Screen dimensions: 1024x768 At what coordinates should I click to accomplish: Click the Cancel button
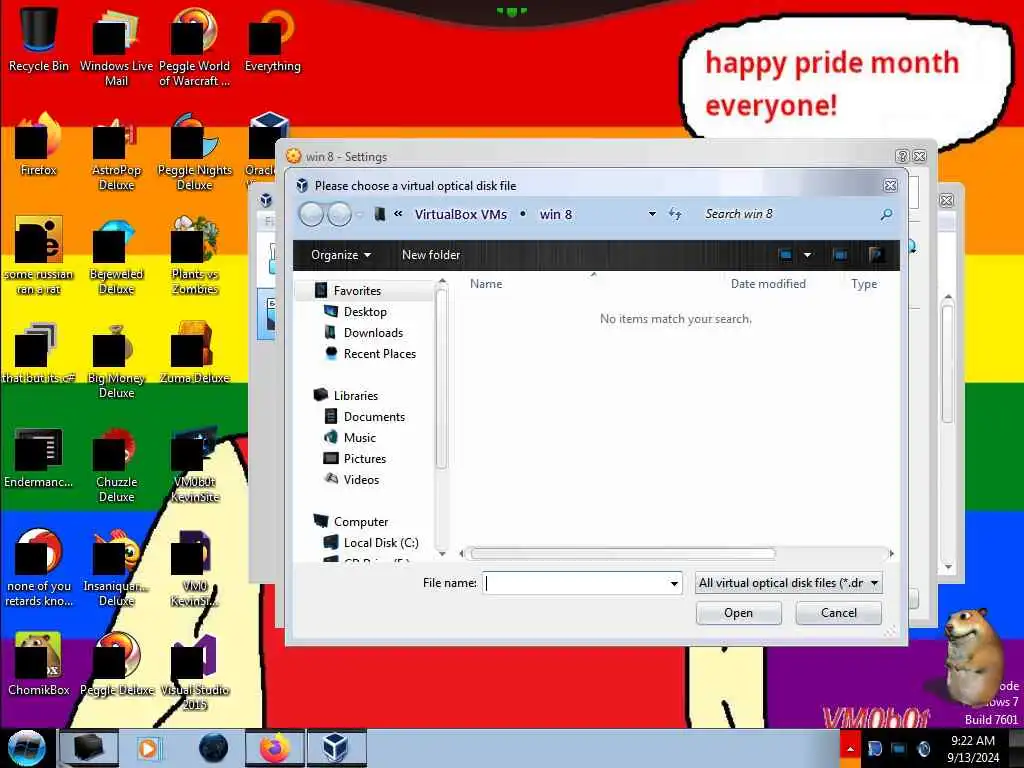(x=839, y=613)
